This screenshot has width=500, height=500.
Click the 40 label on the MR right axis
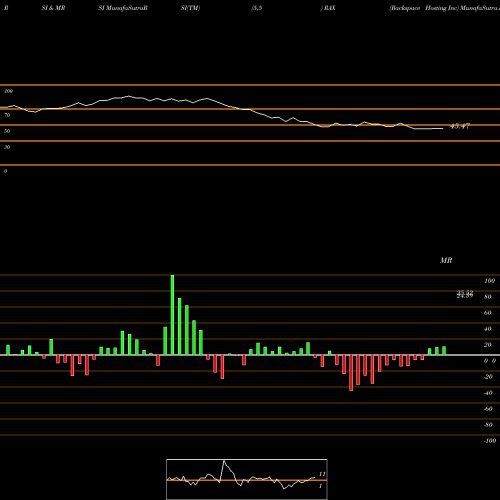488,329
